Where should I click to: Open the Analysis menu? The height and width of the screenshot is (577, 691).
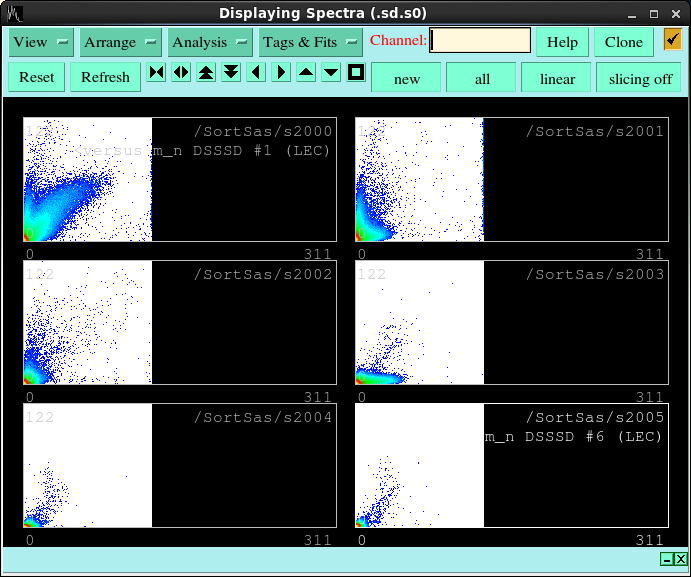[x=210, y=42]
